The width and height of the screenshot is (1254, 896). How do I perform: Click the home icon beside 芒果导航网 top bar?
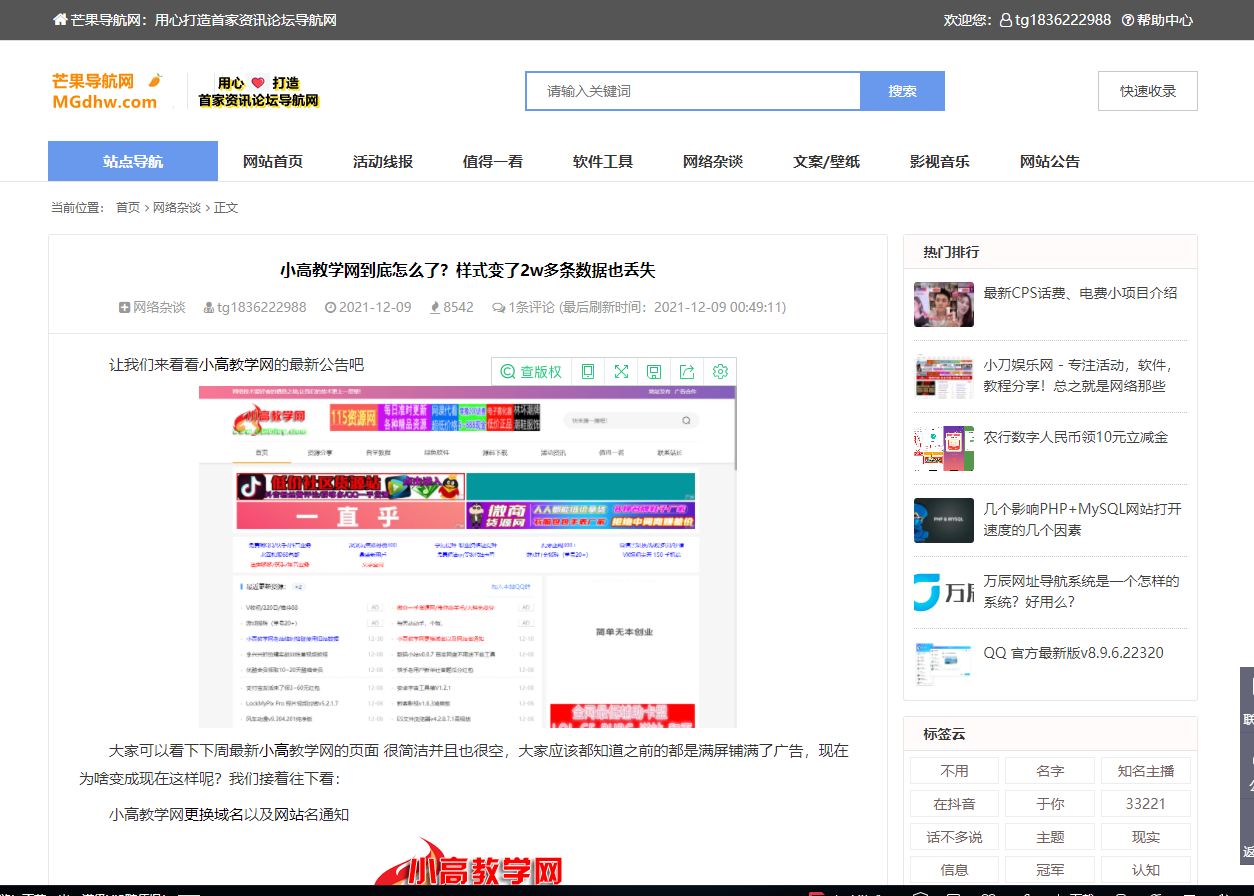[x=60, y=20]
